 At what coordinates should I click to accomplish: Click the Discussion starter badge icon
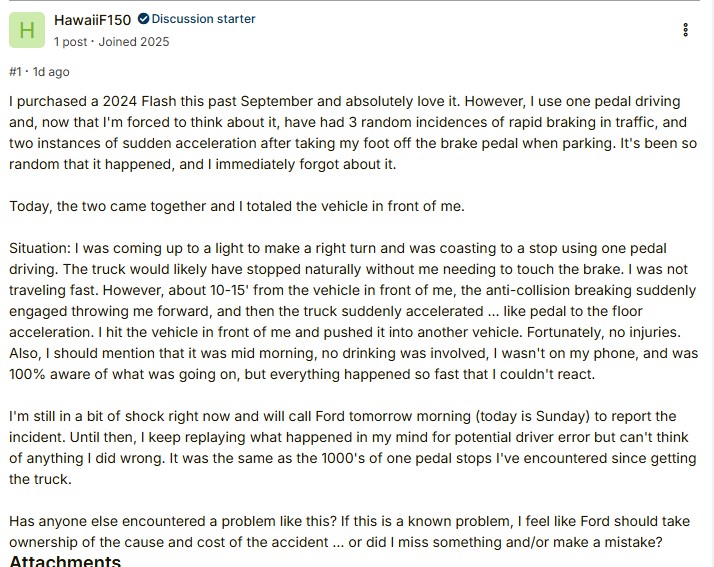tap(143, 19)
